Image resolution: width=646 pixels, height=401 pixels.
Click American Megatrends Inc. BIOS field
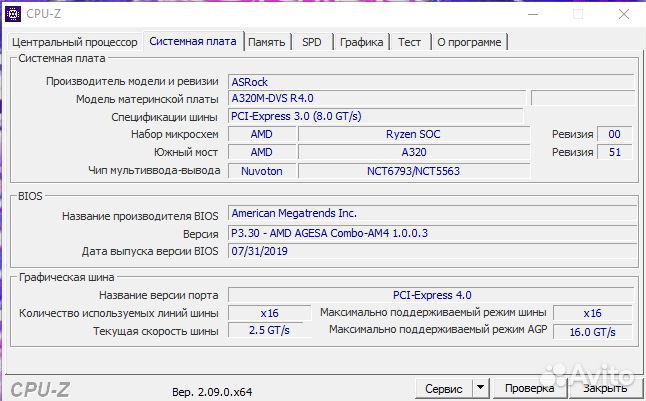pos(432,213)
